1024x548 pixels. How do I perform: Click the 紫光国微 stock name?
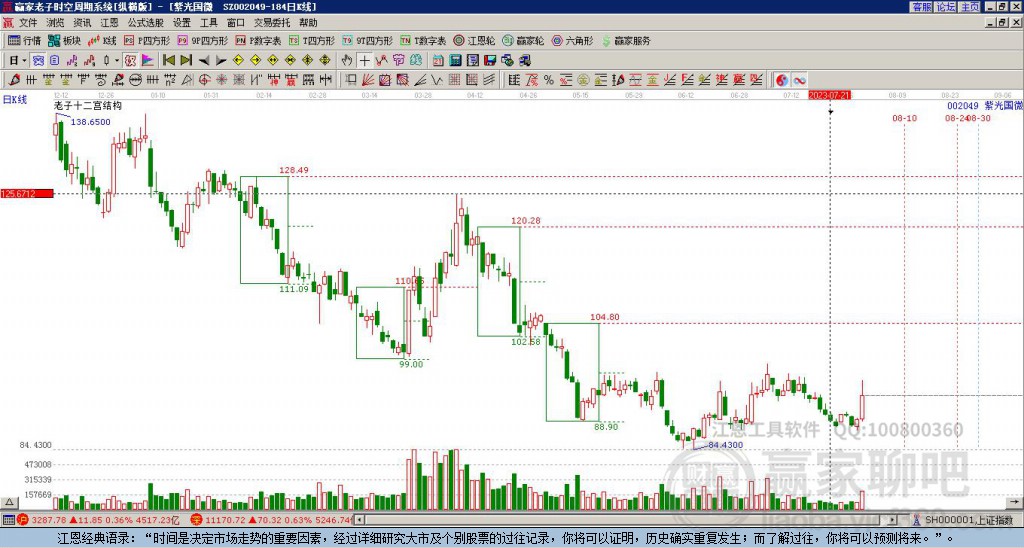tap(1003, 105)
